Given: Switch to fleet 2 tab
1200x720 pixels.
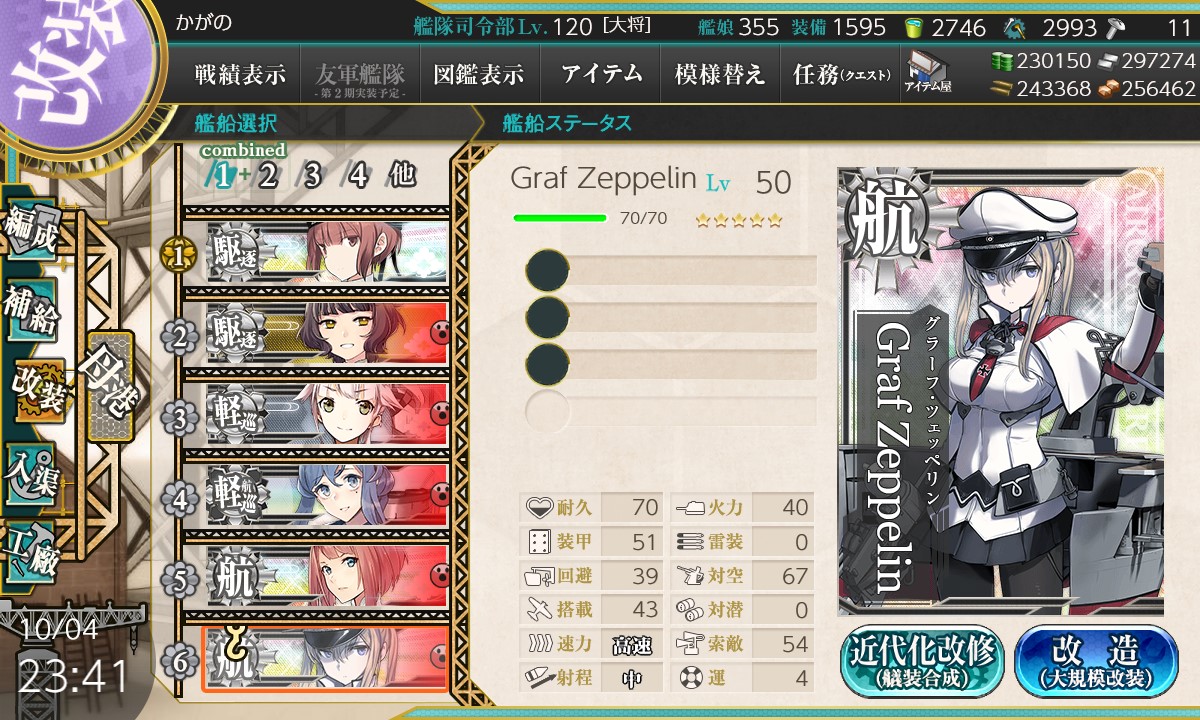Looking at the screenshot, I should click(x=267, y=176).
